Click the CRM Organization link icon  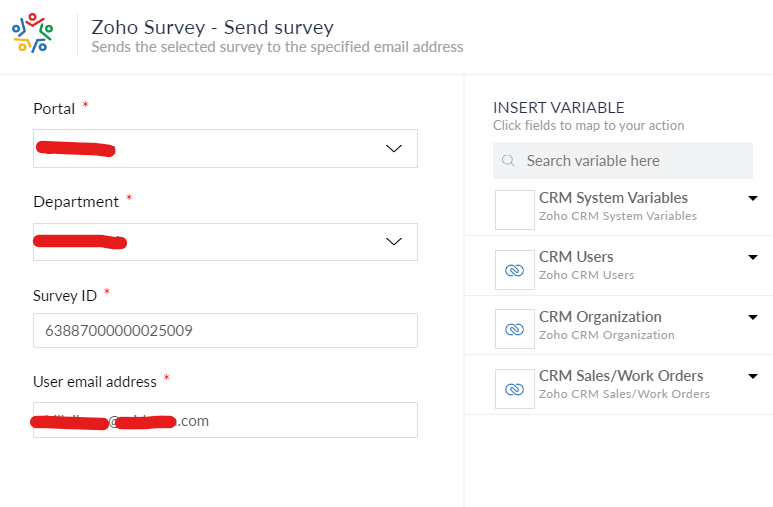click(x=515, y=329)
